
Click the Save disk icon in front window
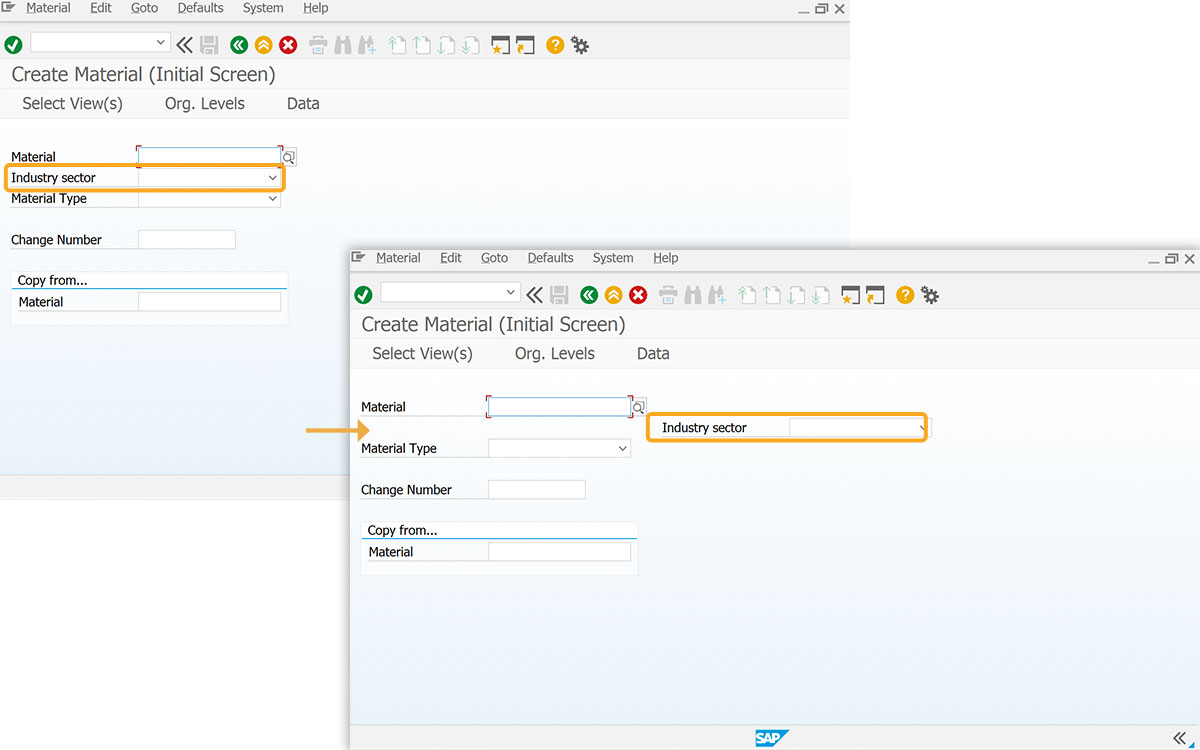click(x=560, y=295)
